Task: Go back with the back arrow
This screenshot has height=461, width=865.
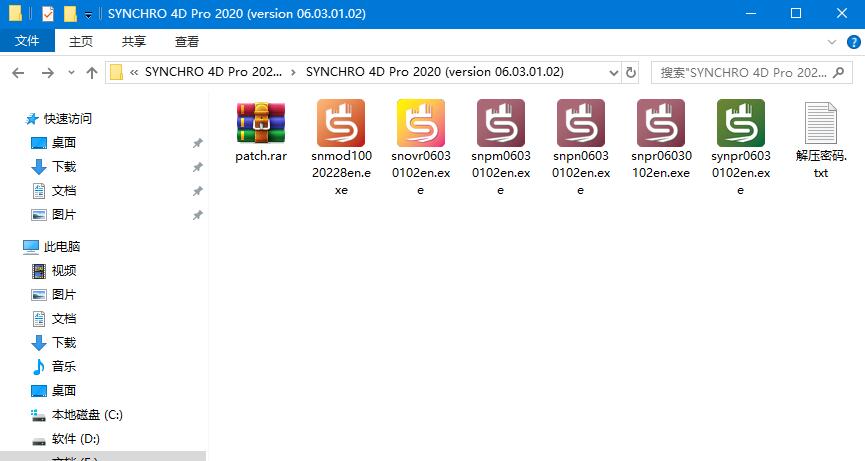Action: (18, 72)
